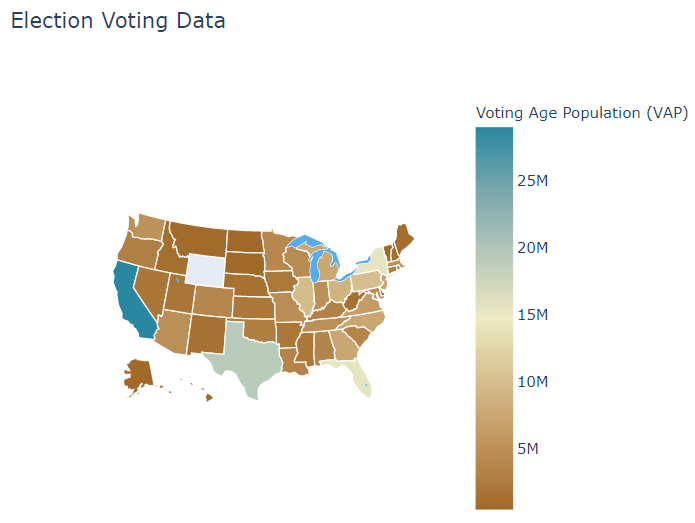Select Montana on the map
The image size is (695, 523).
click(x=200, y=238)
